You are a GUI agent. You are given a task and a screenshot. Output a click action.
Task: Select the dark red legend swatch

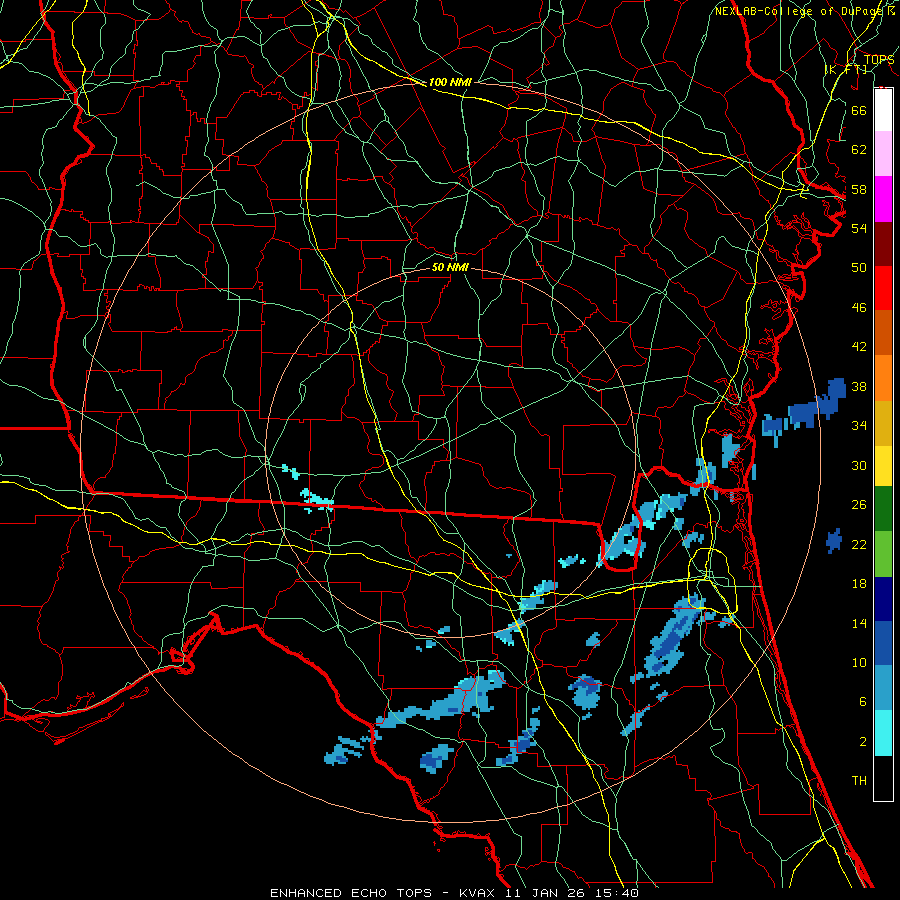coord(883,244)
